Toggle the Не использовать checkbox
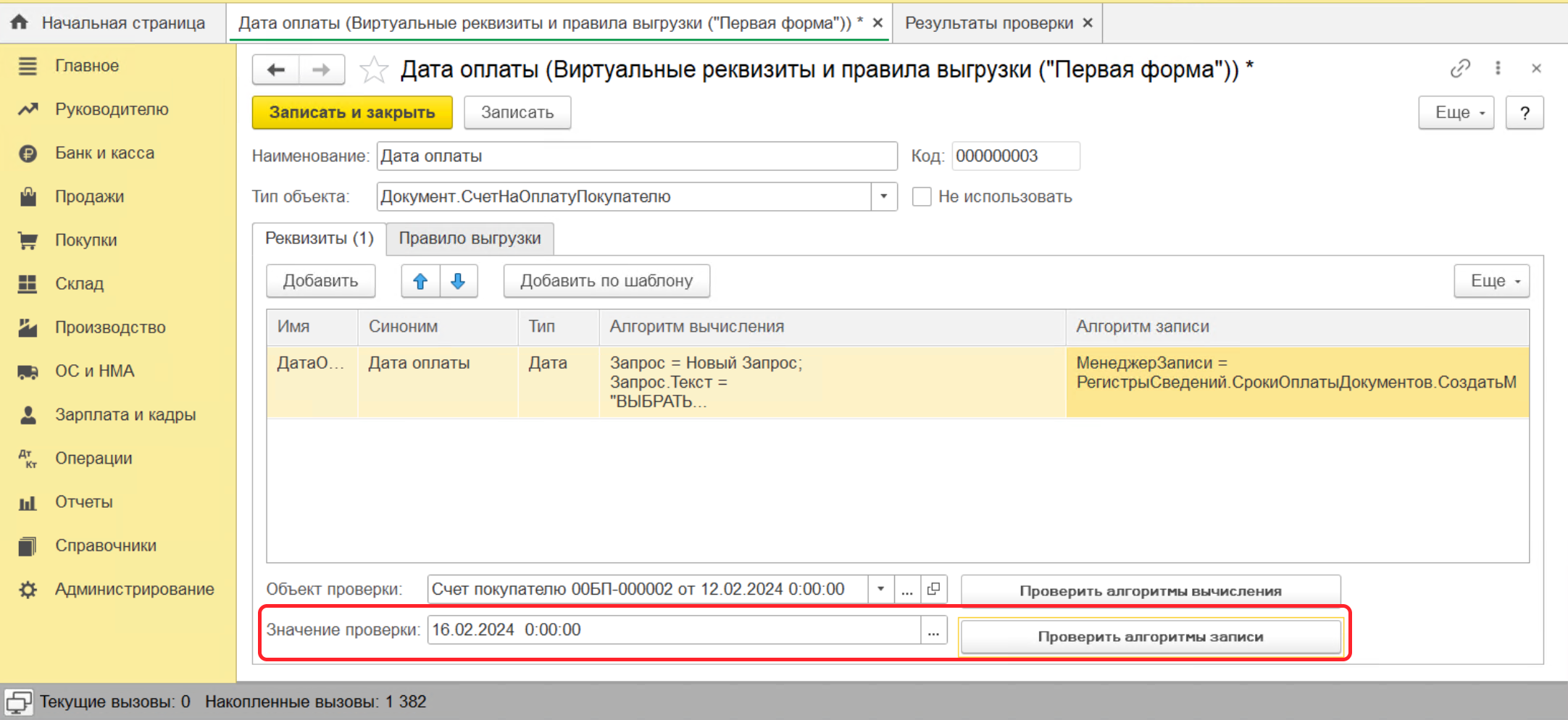Viewport: 1568px width, 720px height. (x=922, y=196)
